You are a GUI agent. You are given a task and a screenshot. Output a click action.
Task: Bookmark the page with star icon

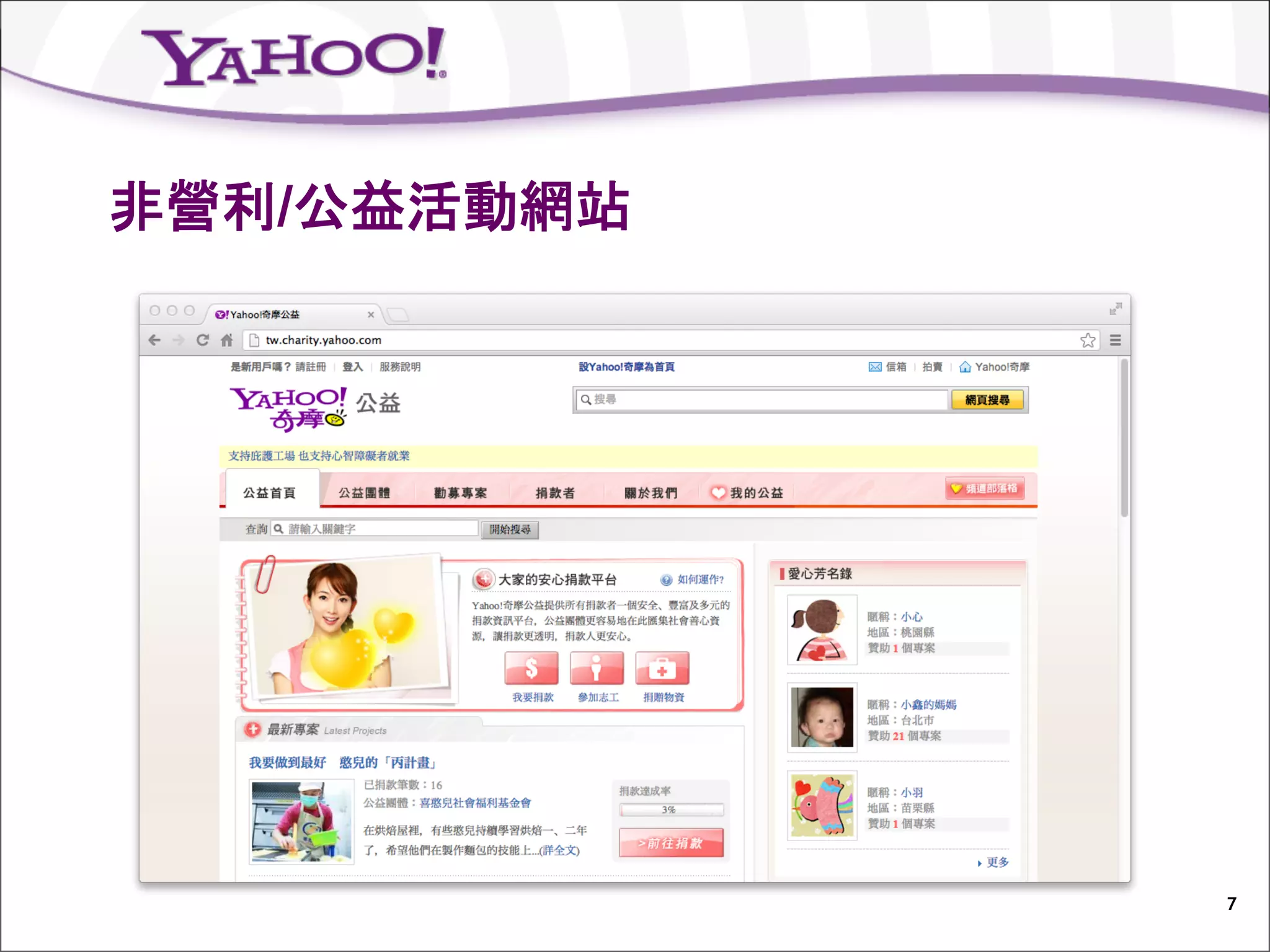pyautogui.click(x=1088, y=340)
